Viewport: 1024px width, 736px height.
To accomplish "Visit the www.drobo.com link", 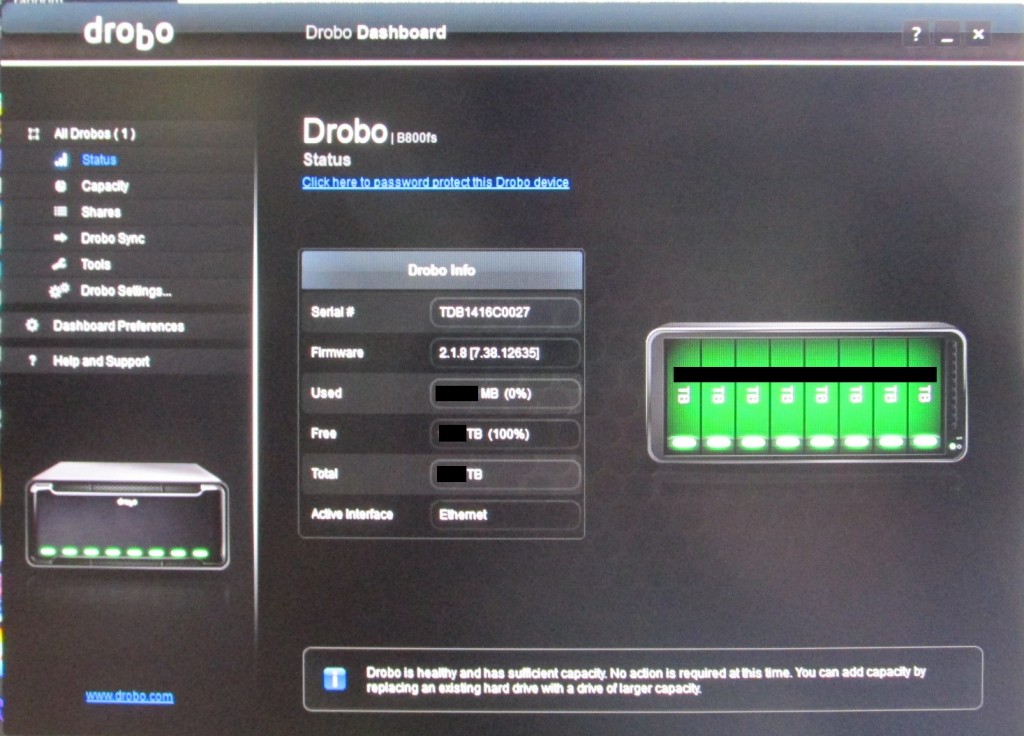I will [x=129, y=696].
